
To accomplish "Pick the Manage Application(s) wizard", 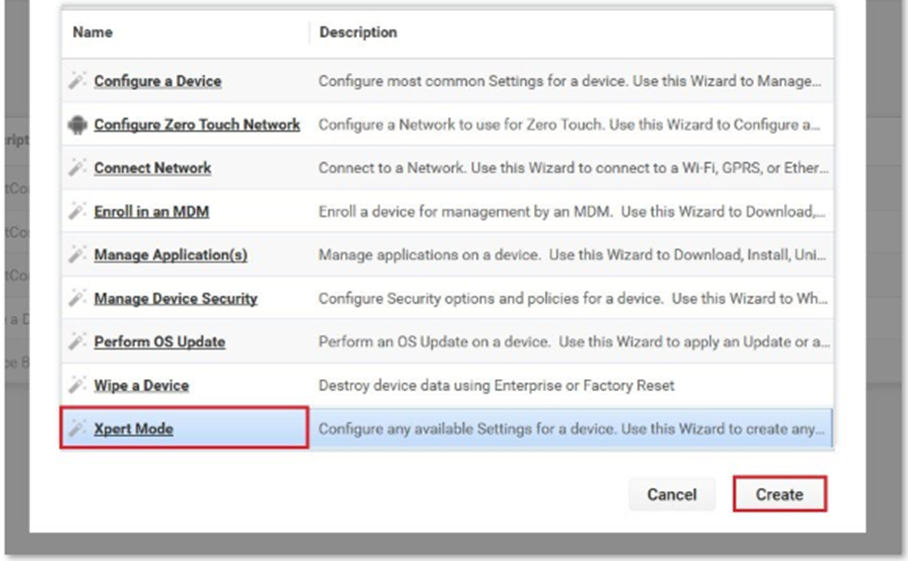I will click(170, 255).
